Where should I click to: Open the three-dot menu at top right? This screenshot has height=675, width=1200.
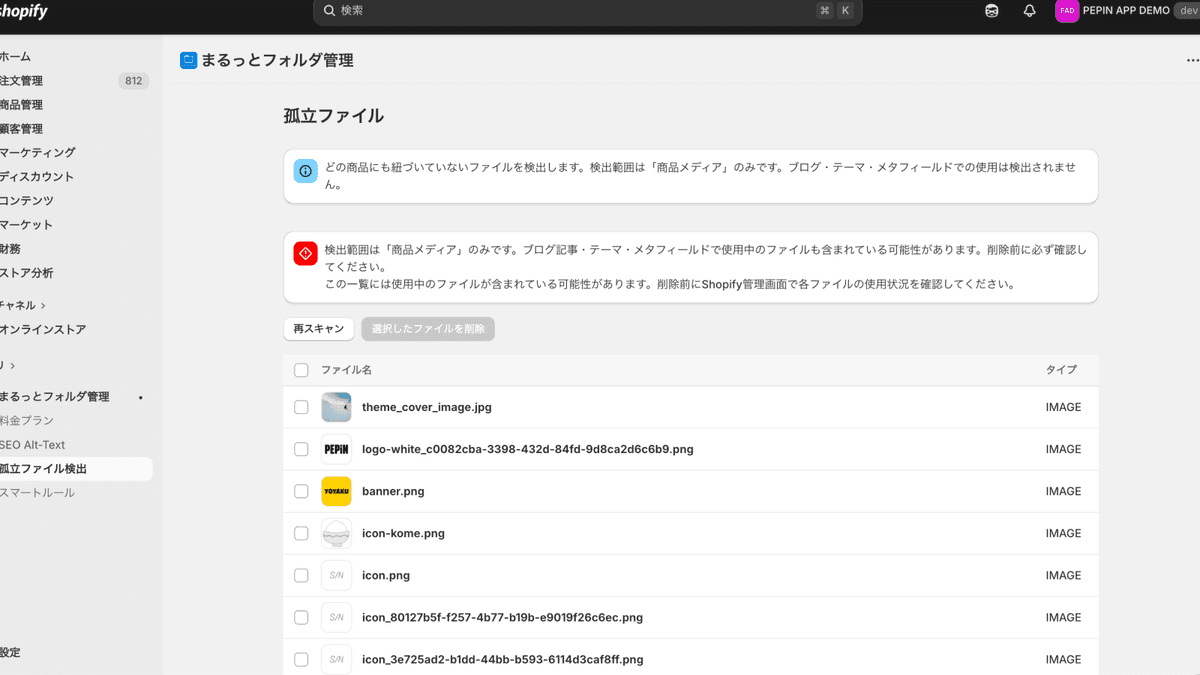[x=1192, y=60]
